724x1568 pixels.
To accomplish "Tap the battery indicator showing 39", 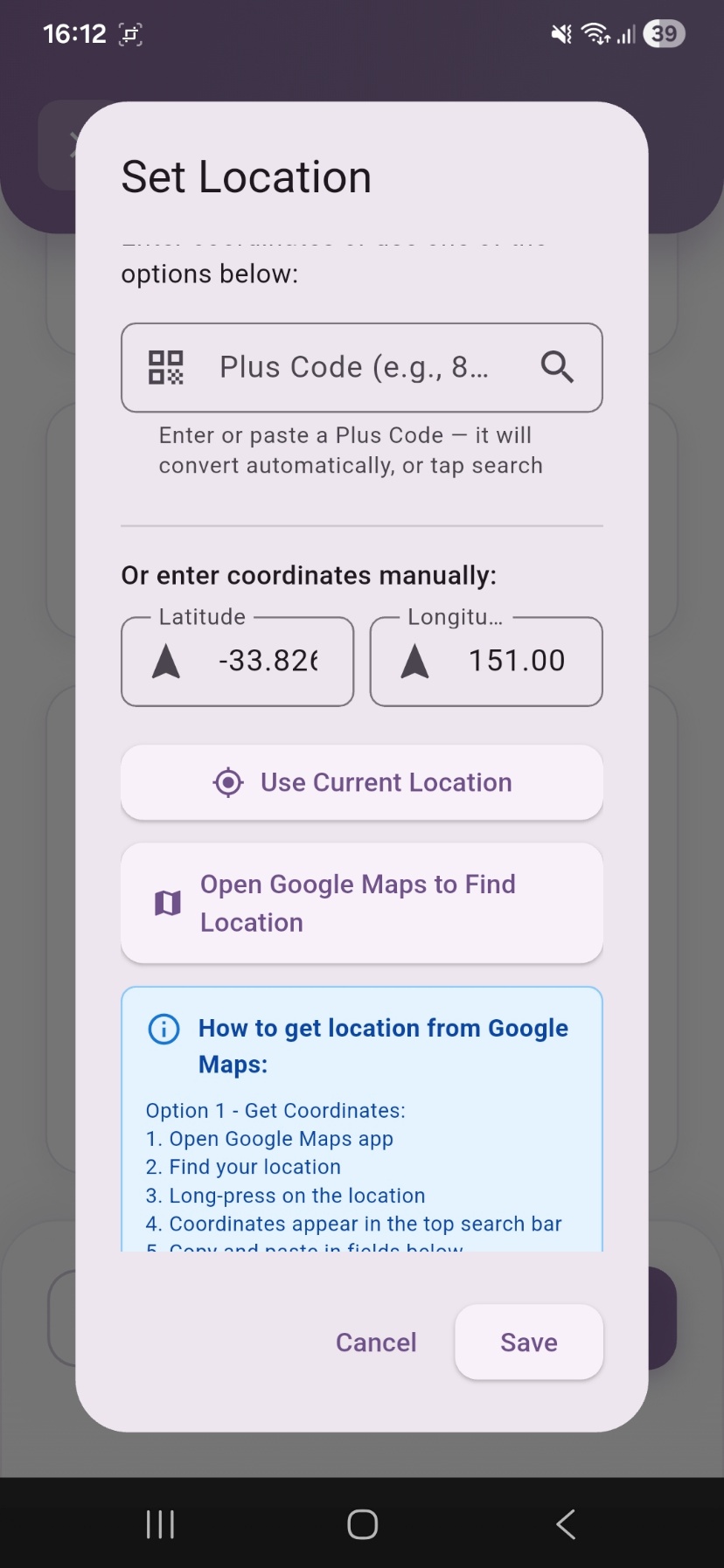I will point(664,34).
